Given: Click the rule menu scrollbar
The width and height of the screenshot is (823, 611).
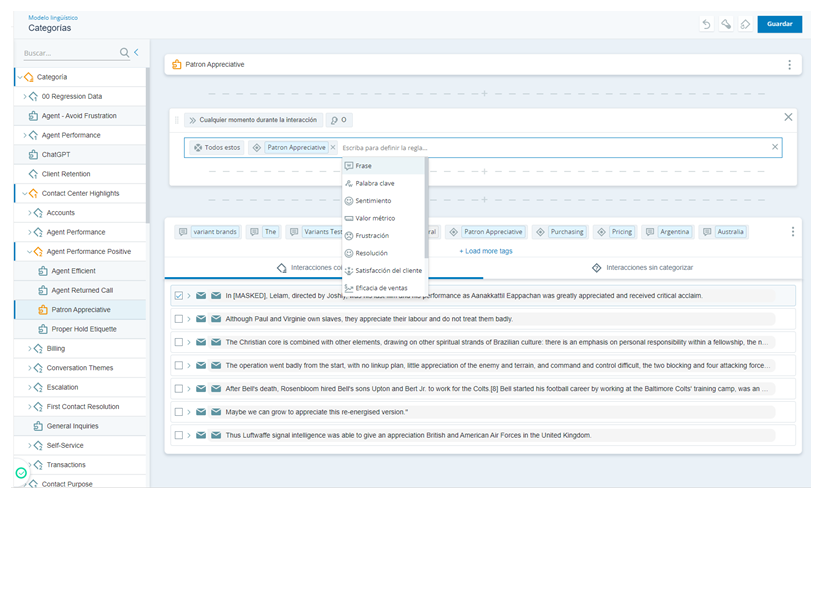Looking at the screenshot, I should click(426, 208).
